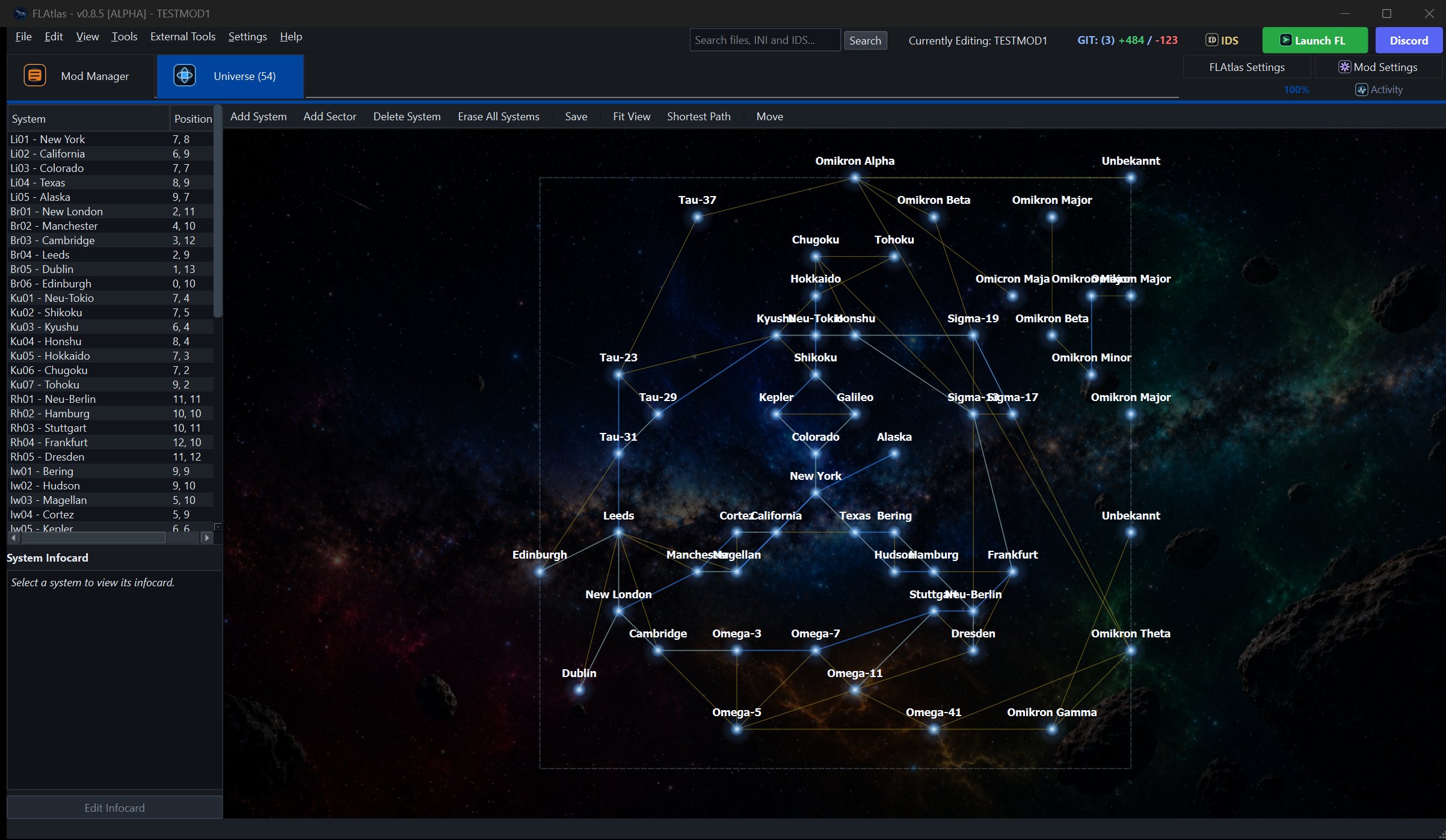Select the Li01 - New York row
The height and width of the screenshot is (840, 1446).
tap(111, 139)
